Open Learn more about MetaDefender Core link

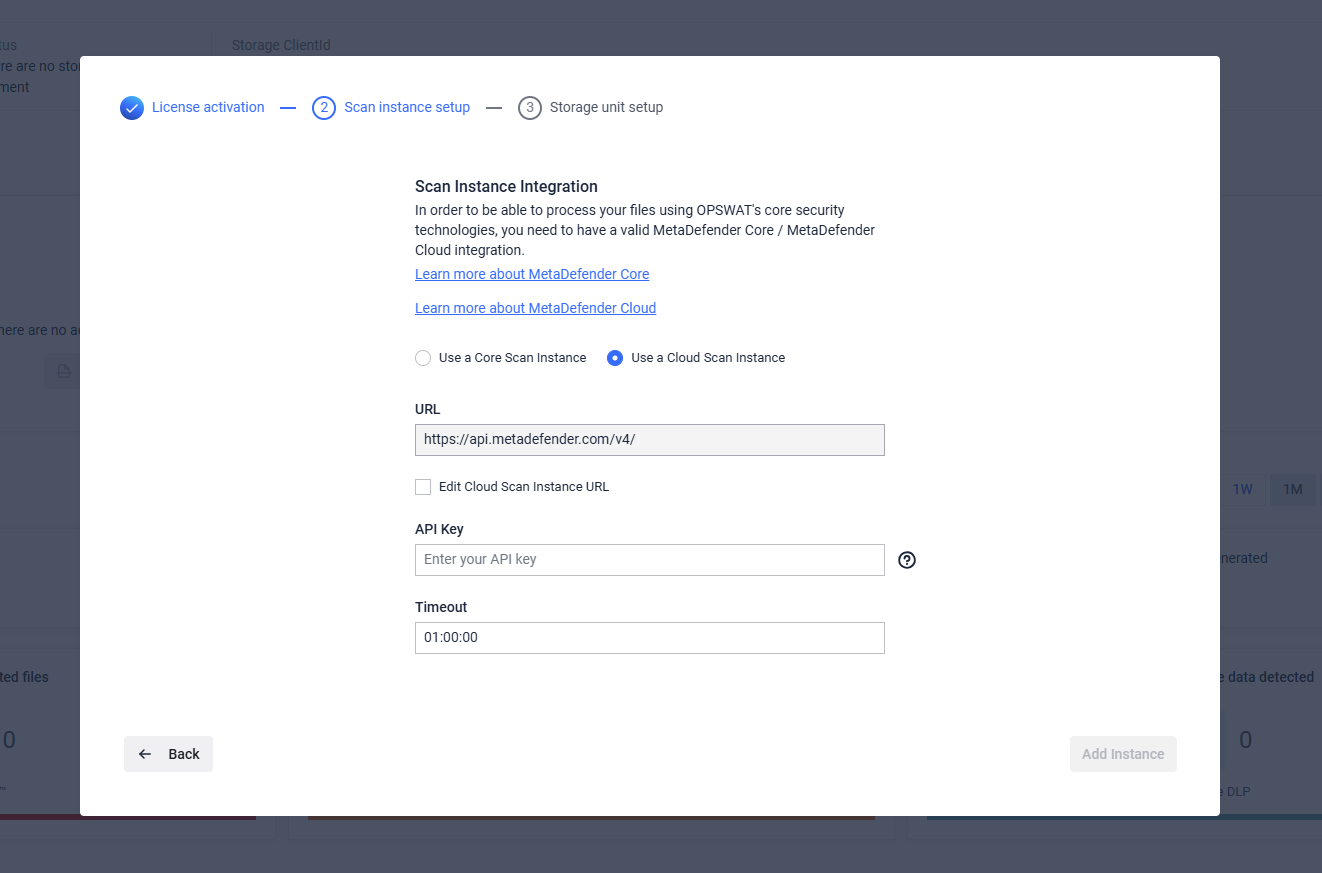[x=532, y=274]
